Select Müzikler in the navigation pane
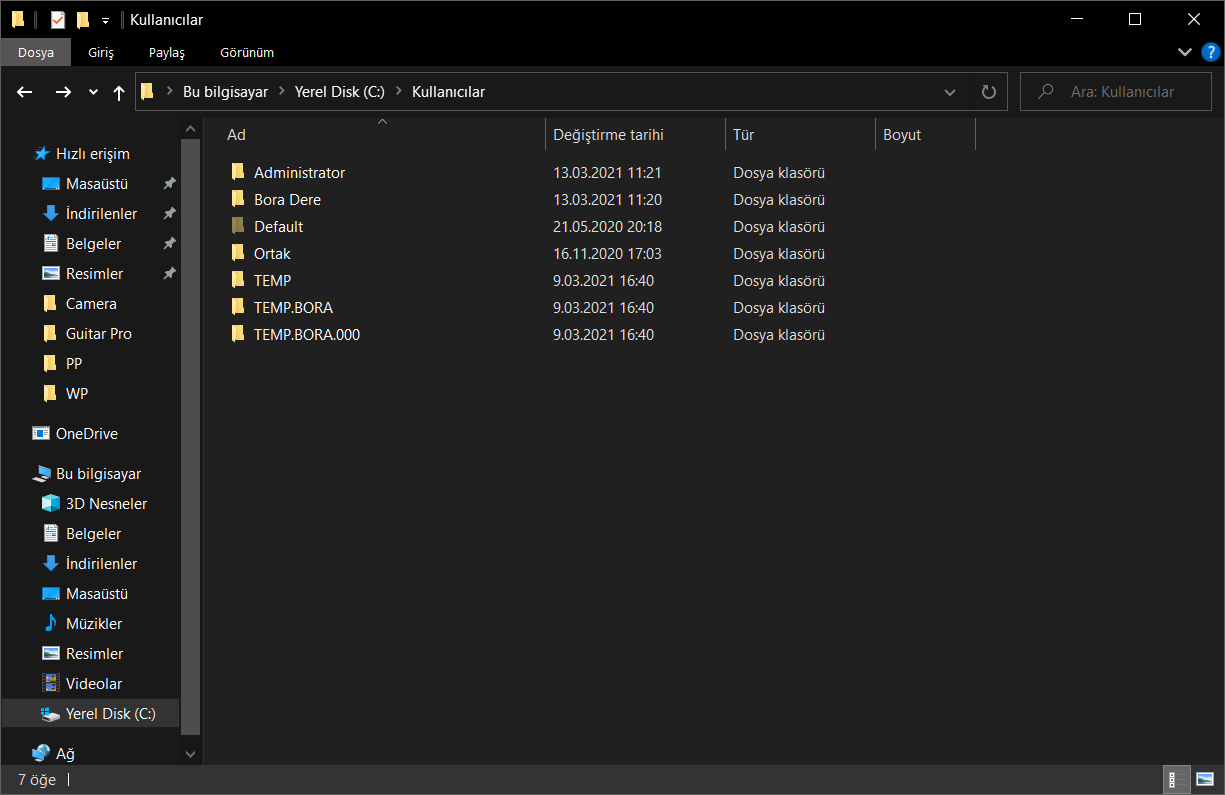This screenshot has height=795, width=1225. (93, 624)
